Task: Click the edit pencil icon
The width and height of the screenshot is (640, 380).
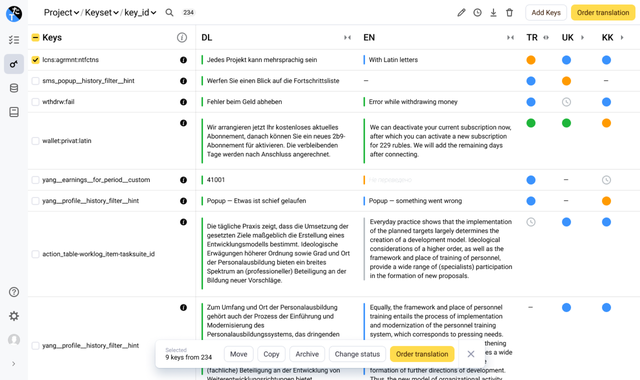Action: pos(461,13)
